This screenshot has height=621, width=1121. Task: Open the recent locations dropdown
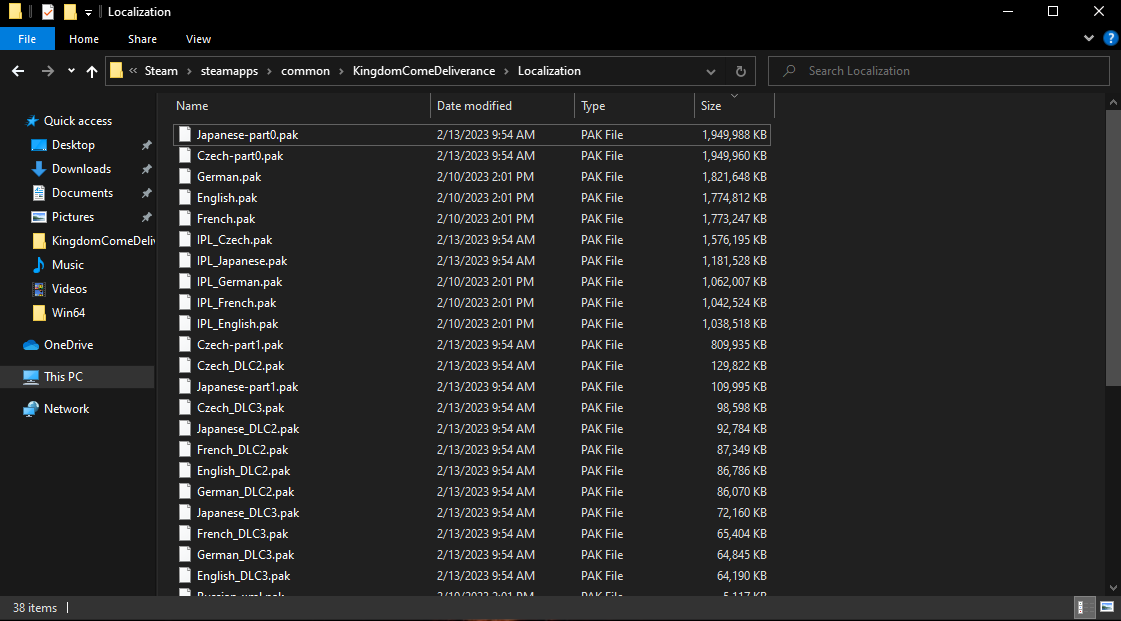71,71
